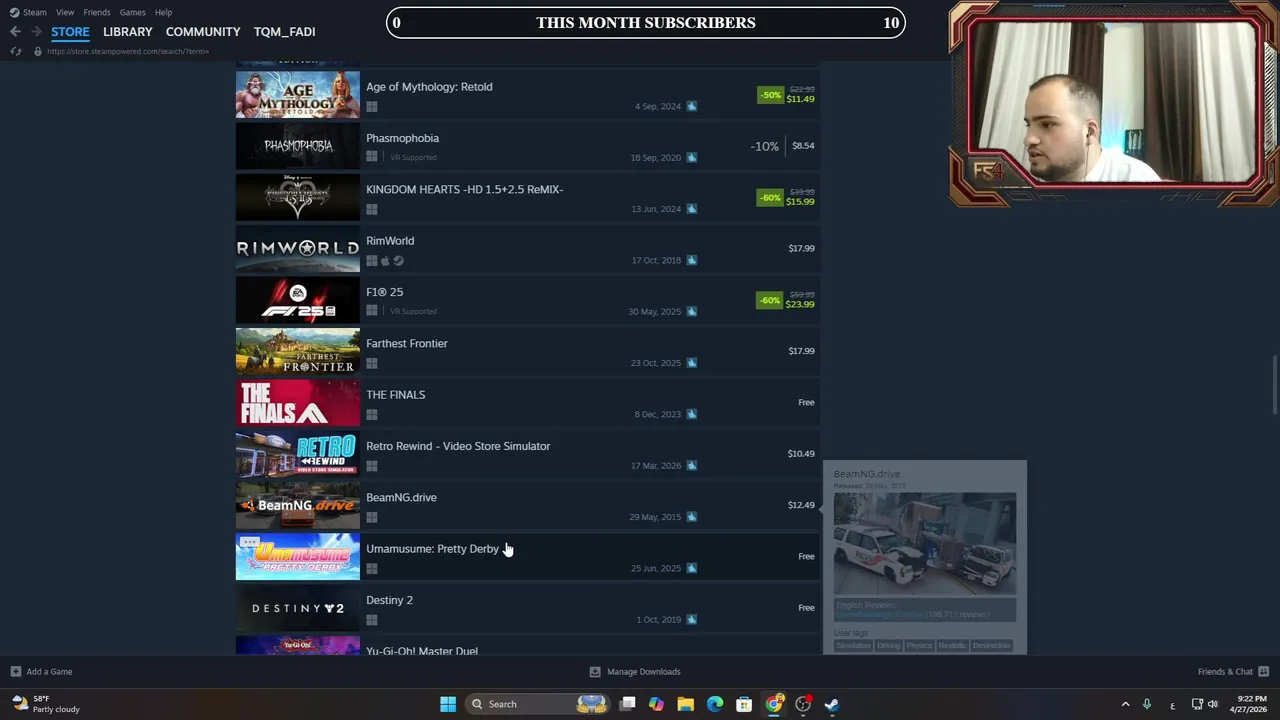Image resolution: width=1280 pixels, height=720 pixels.
Task: Open the F1® 25 listing
Action: click(x=527, y=300)
